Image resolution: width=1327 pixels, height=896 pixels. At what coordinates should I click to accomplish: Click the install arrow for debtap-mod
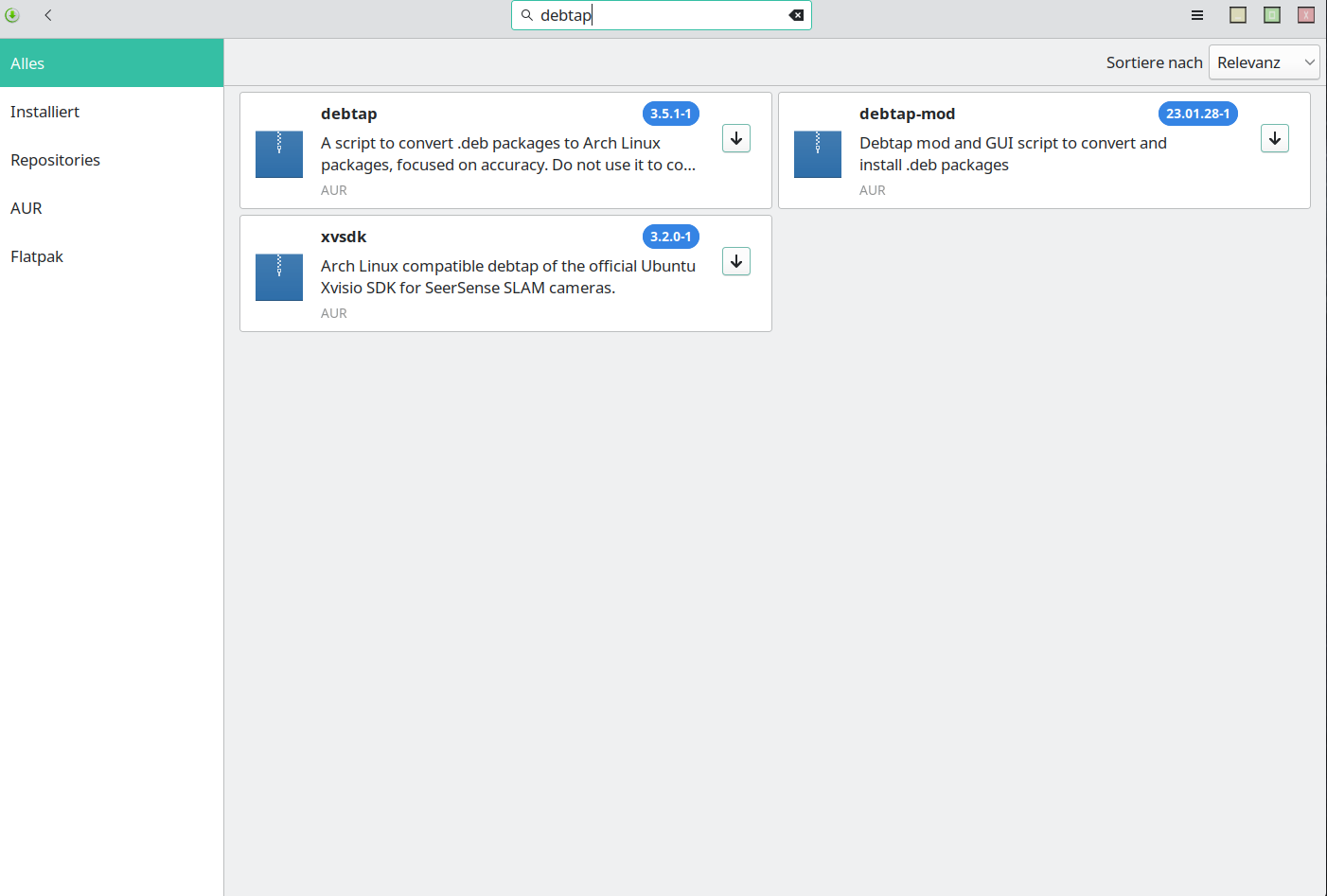coord(1274,138)
